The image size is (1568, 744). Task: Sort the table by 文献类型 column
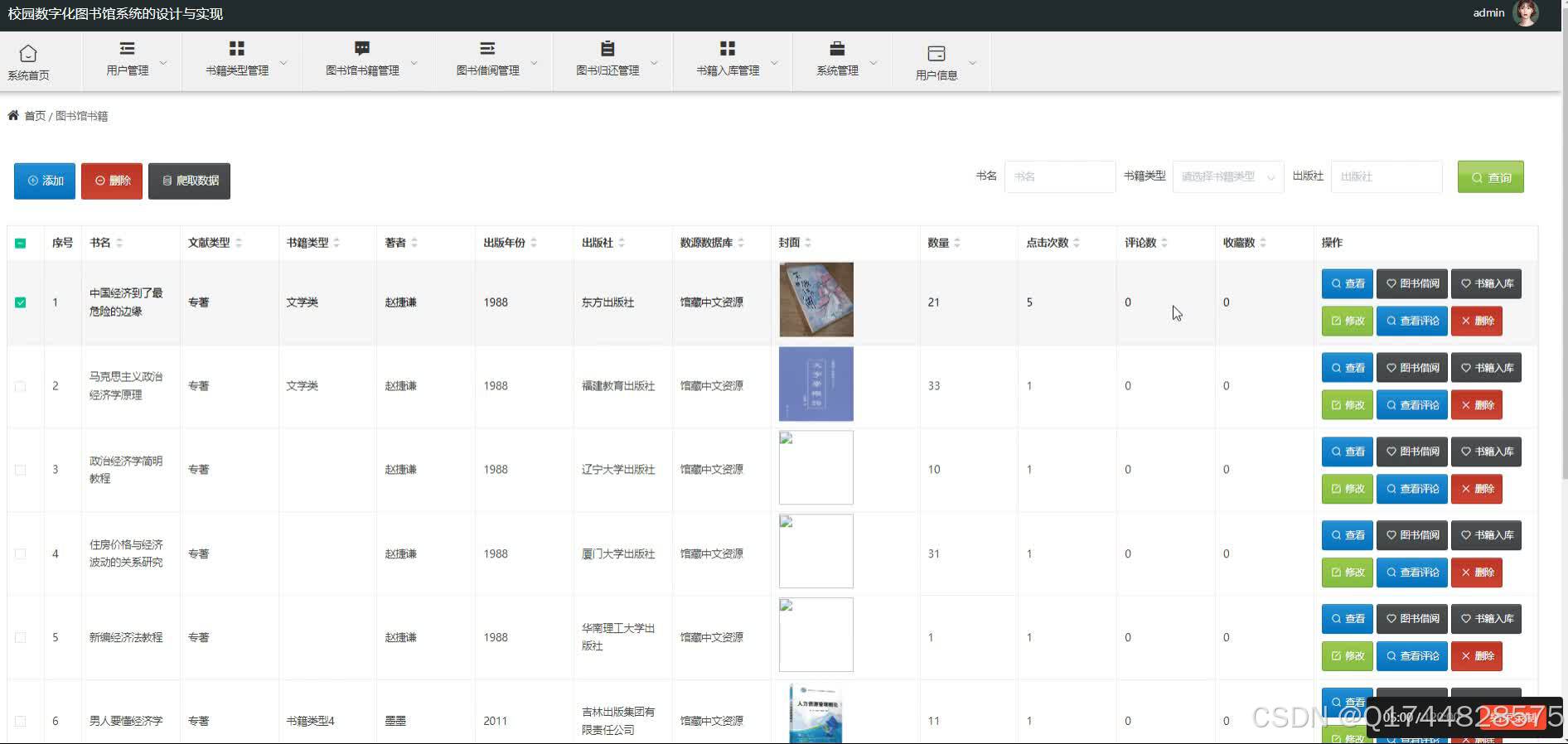click(x=239, y=243)
